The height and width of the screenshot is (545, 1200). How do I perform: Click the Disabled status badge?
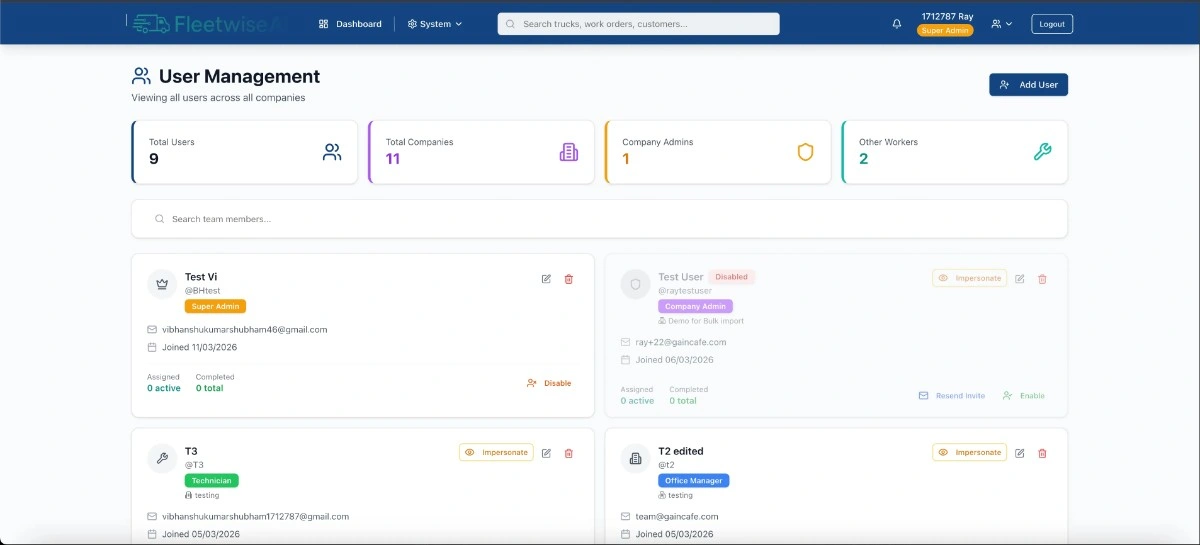click(x=731, y=277)
